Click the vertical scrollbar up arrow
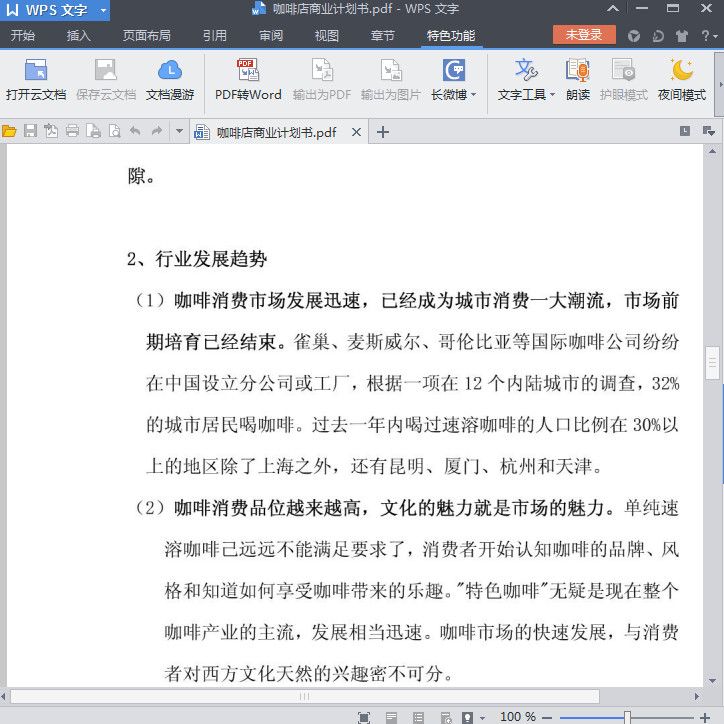 coord(712,151)
